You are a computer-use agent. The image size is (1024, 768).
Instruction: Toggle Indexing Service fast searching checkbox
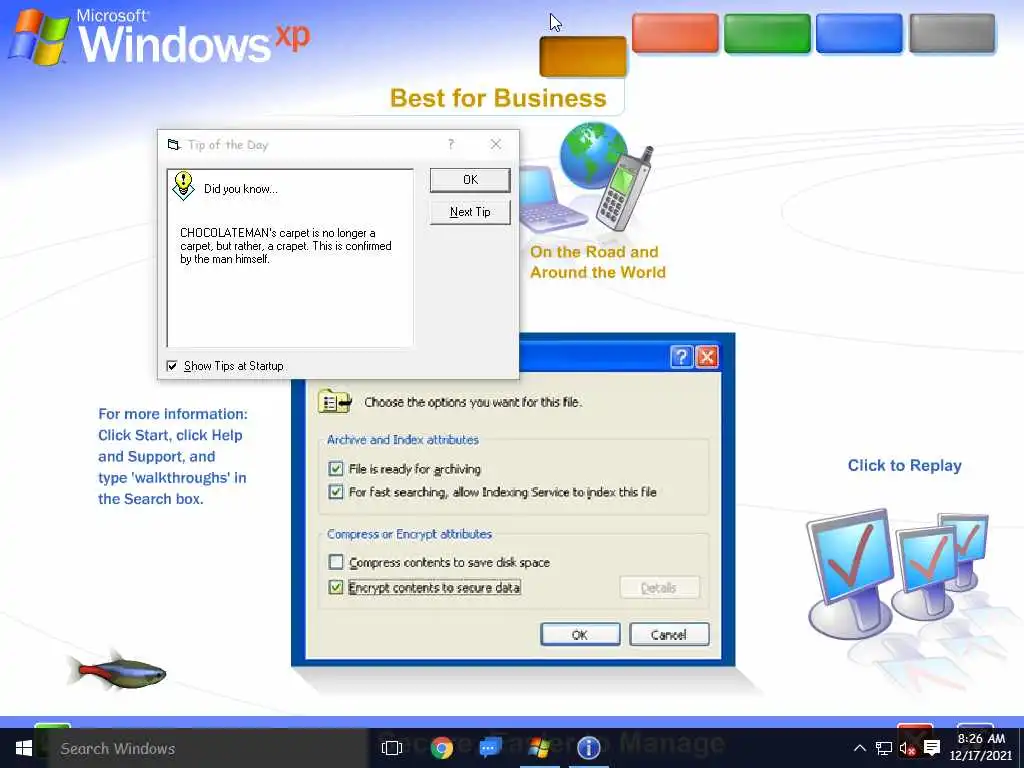point(336,492)
